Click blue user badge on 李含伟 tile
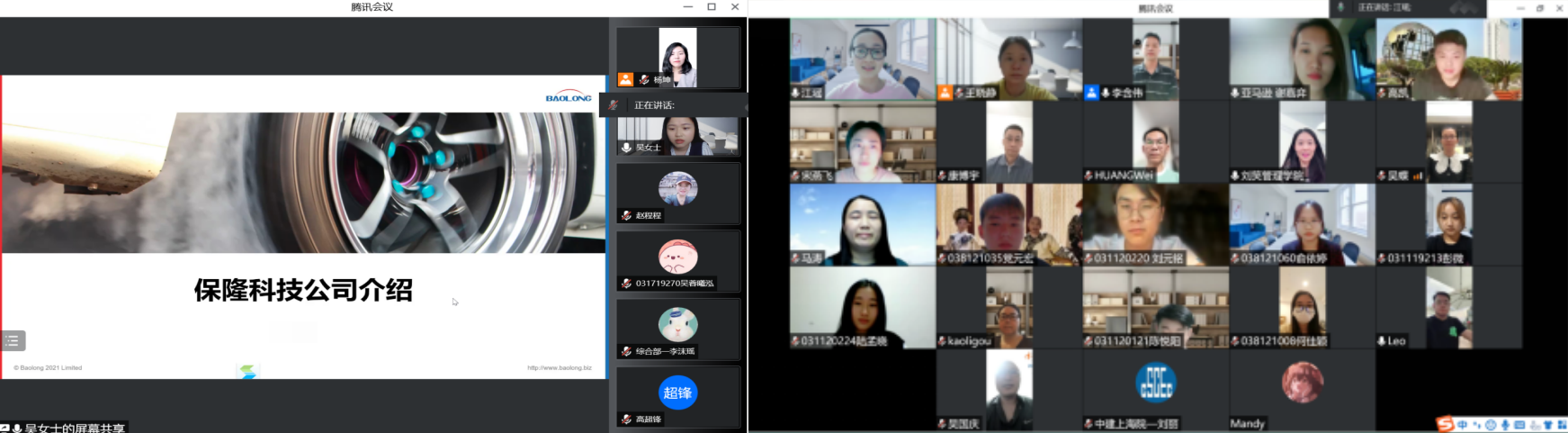The height and width of the screenshot is (433, 1568). [x=1091, y=93]
